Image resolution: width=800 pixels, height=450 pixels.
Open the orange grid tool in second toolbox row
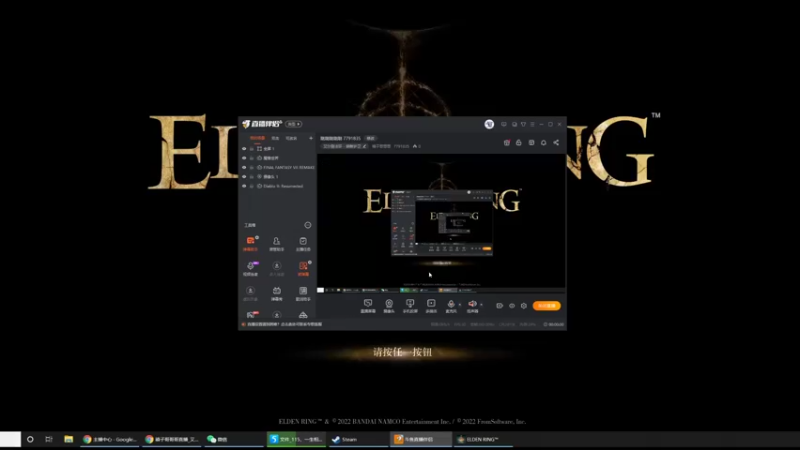tap(303, 268)
